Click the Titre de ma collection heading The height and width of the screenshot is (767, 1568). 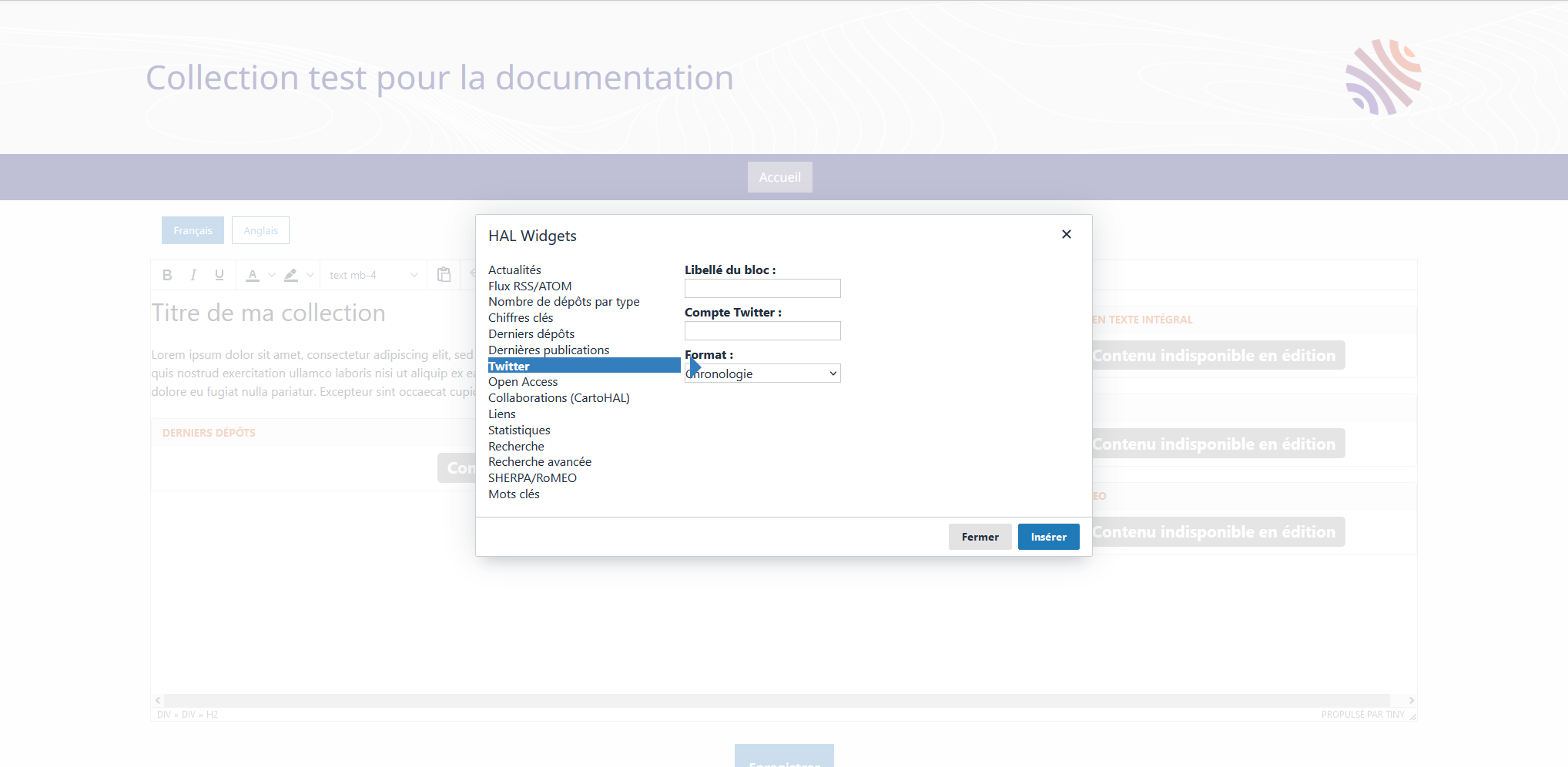268,313
